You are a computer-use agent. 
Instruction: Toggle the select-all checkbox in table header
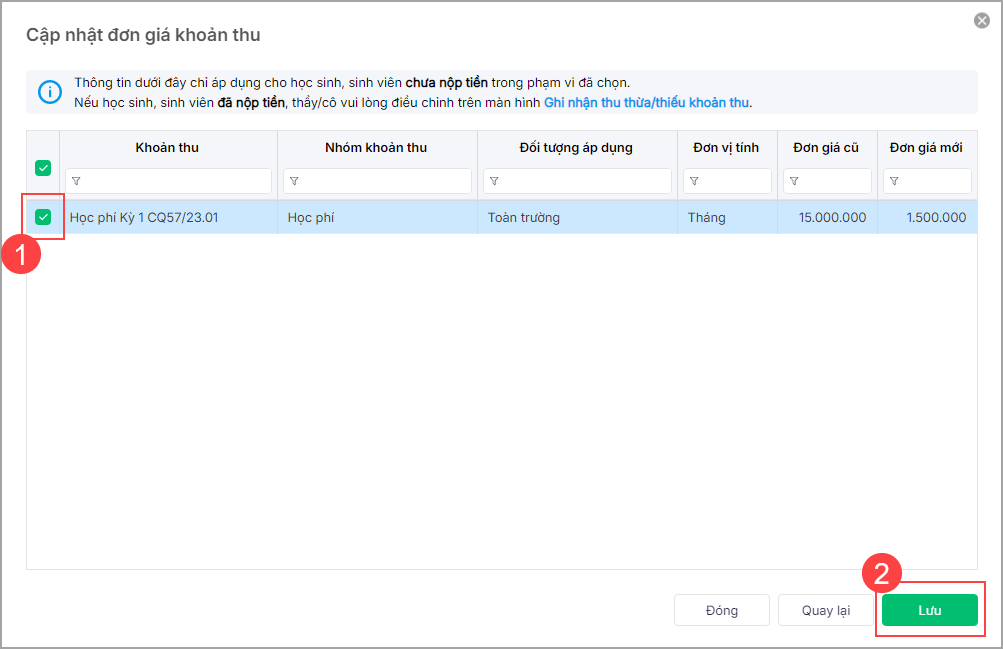43,168
